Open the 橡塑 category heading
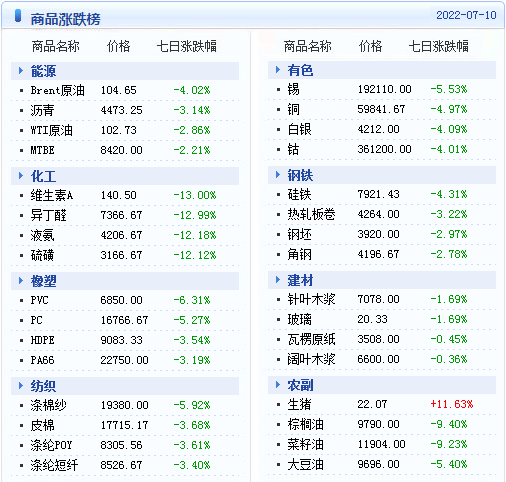The height and width of the screenshot is (482, 506). tap(43, 281)
